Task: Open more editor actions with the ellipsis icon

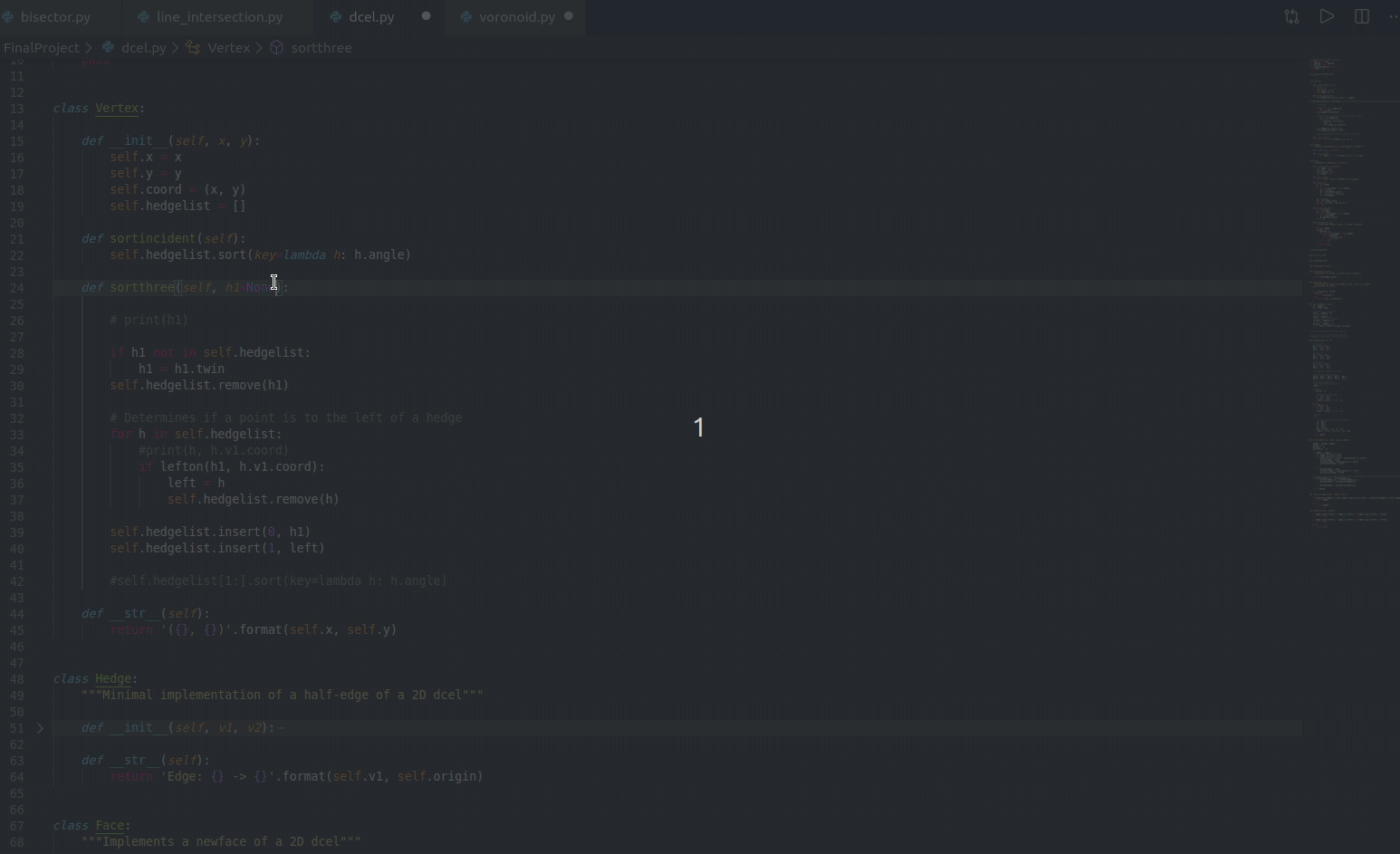Action: pos(1395,16)
